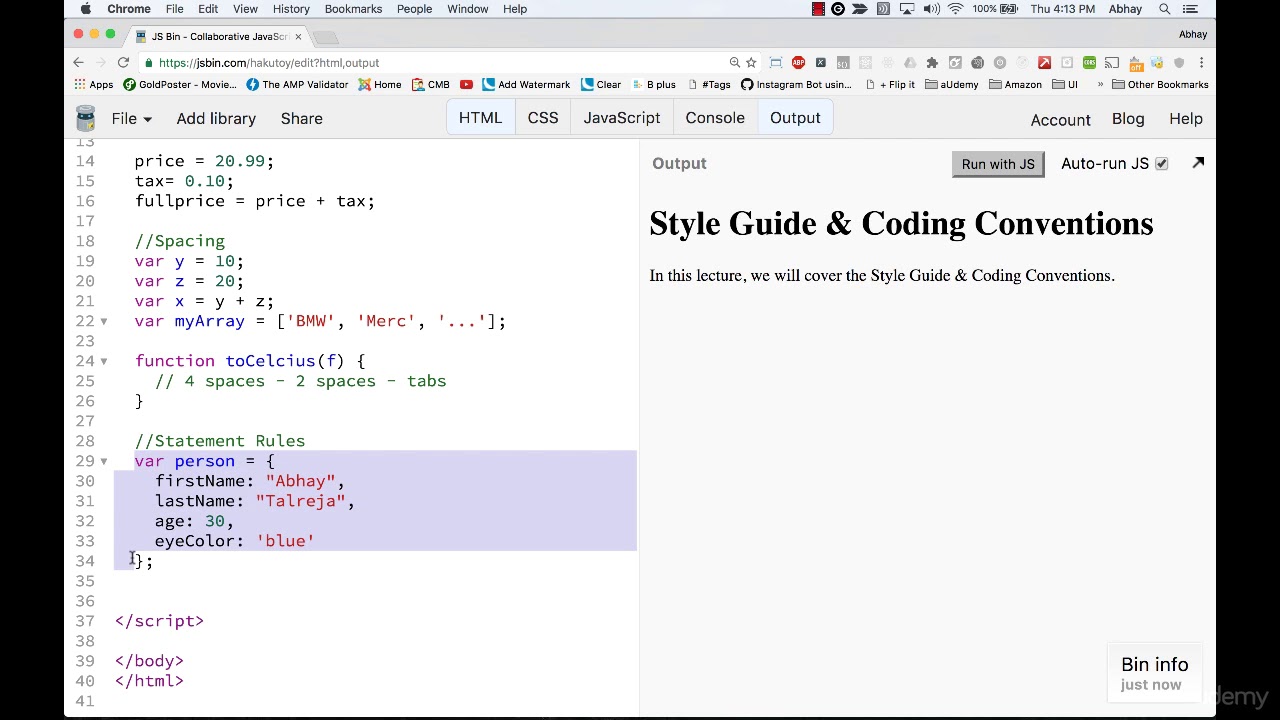Open the Share menu
The width and height of the screenshot is (1280, 720).
301,119
